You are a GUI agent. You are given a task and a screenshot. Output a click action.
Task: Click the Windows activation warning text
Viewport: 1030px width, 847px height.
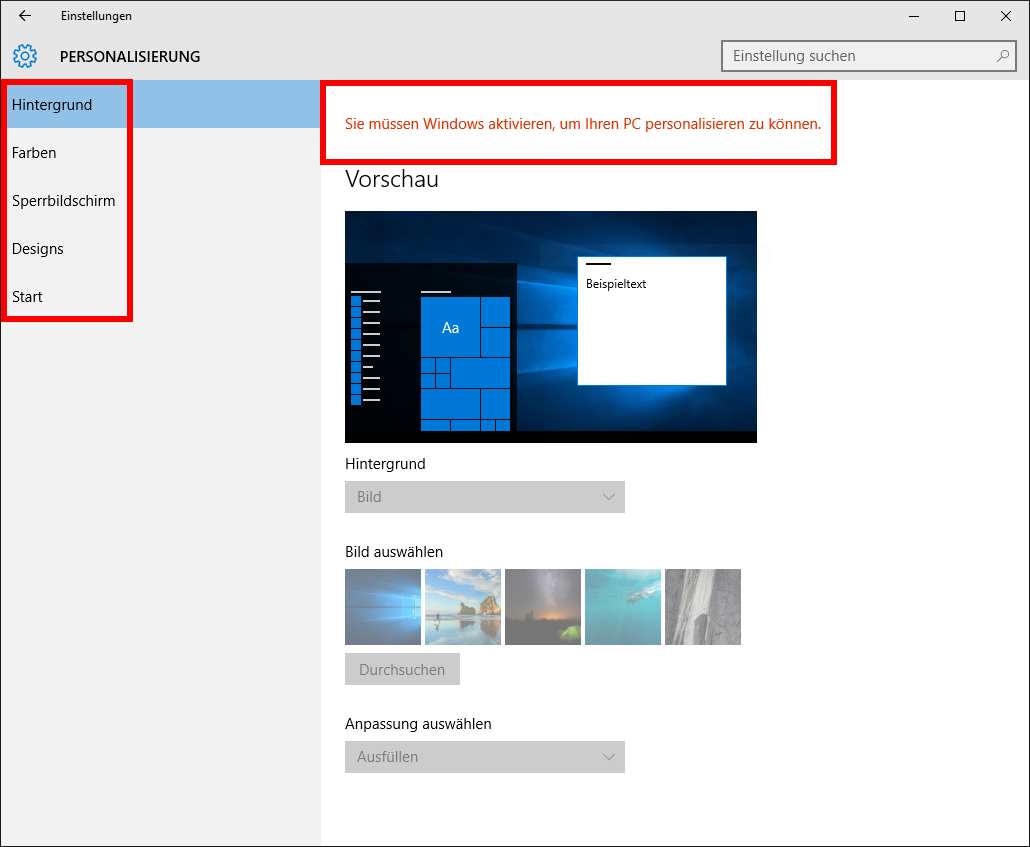tap(583, 124)
